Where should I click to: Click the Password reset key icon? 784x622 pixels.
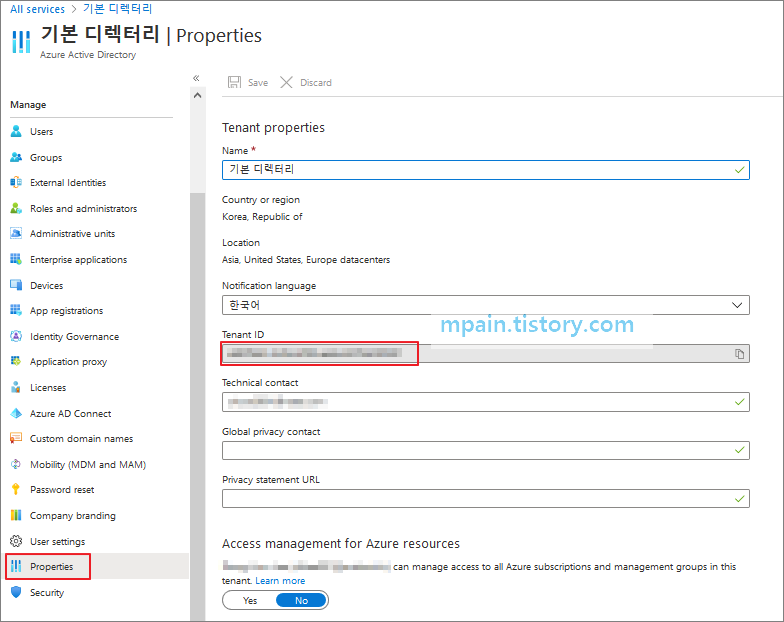click(x=16, y=489)
